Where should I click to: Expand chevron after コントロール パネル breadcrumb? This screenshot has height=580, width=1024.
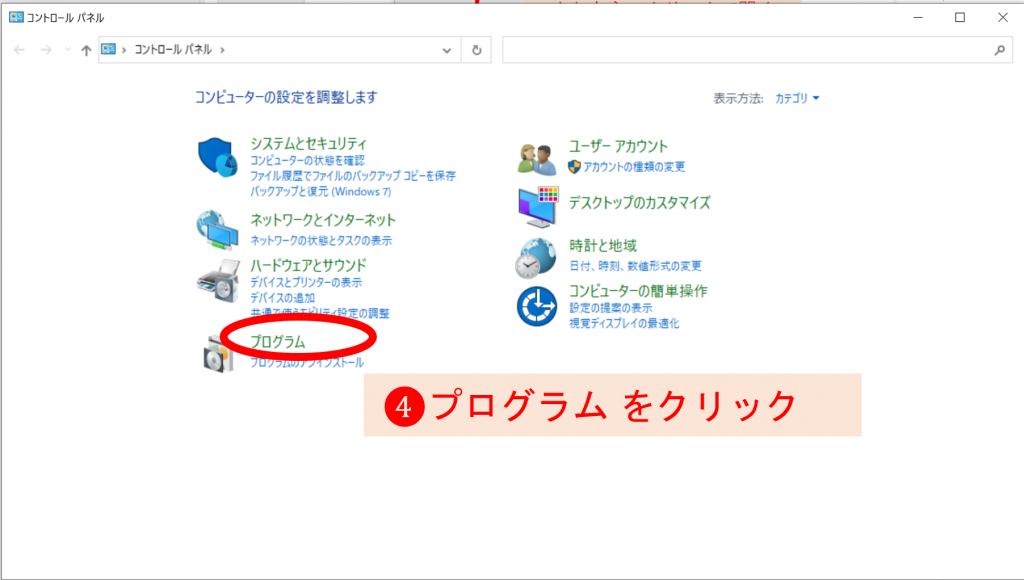[x=223, y=50]
